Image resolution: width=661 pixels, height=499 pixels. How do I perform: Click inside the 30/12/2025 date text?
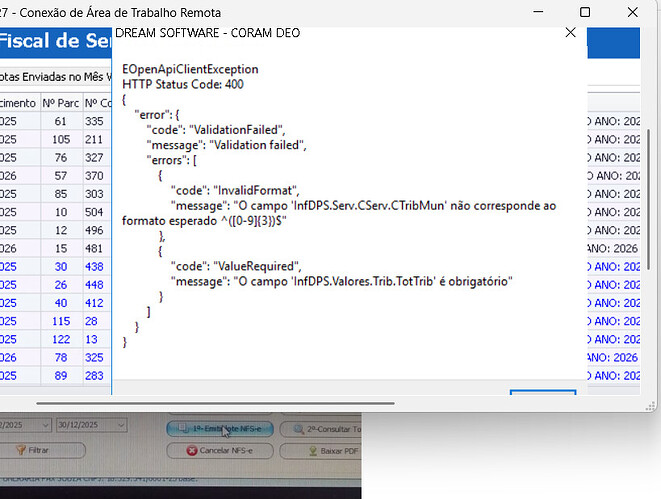coord(85,427)
